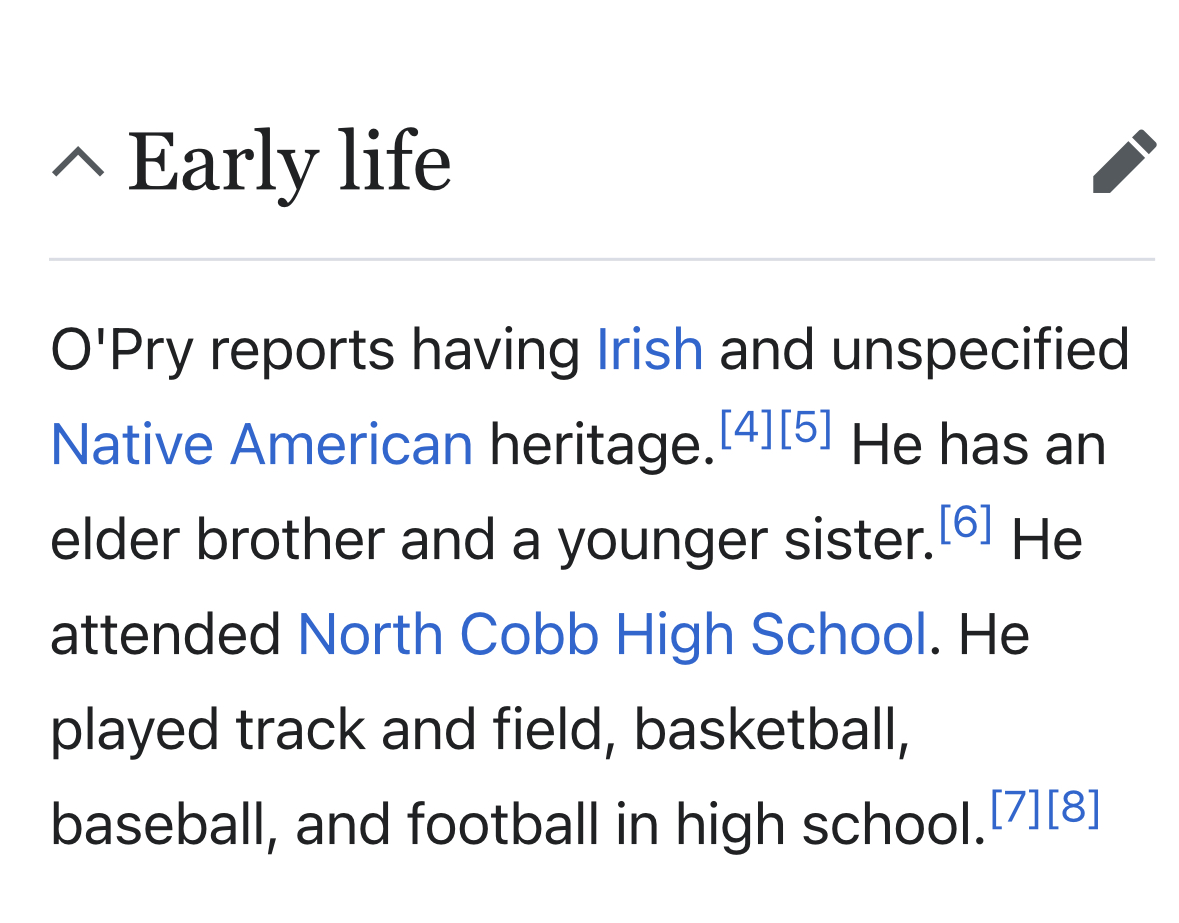Viewport: 1179px width, 923px height.
Task: Collapse the Early life section chevron
Action: [77, 162]
